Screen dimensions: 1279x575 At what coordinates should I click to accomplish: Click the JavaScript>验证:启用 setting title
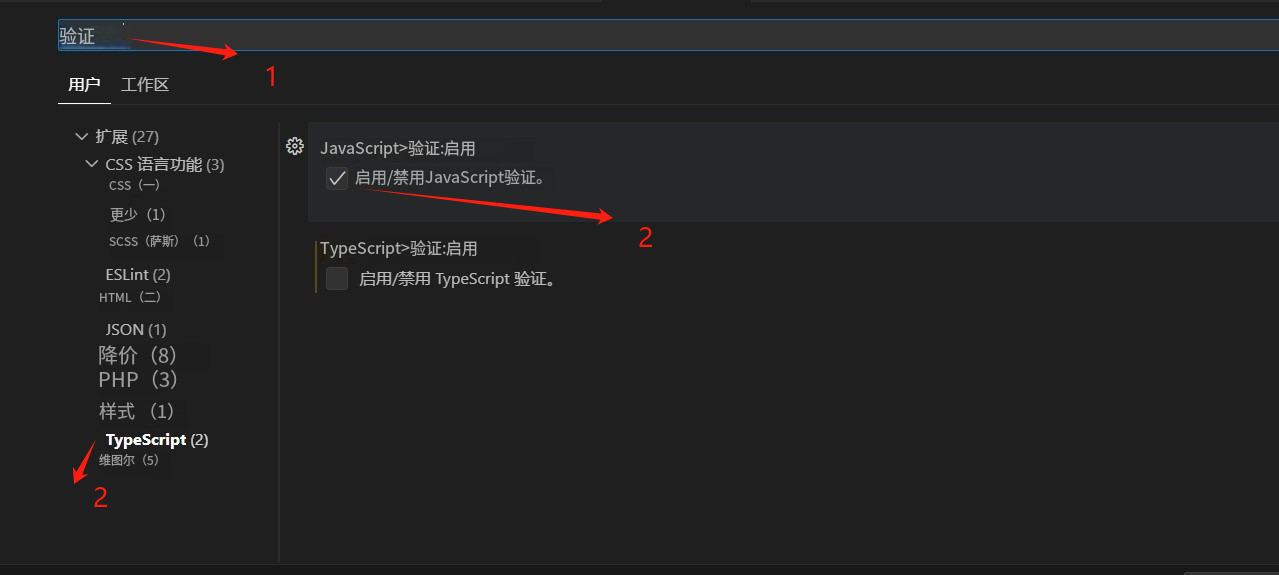[398, 148]
